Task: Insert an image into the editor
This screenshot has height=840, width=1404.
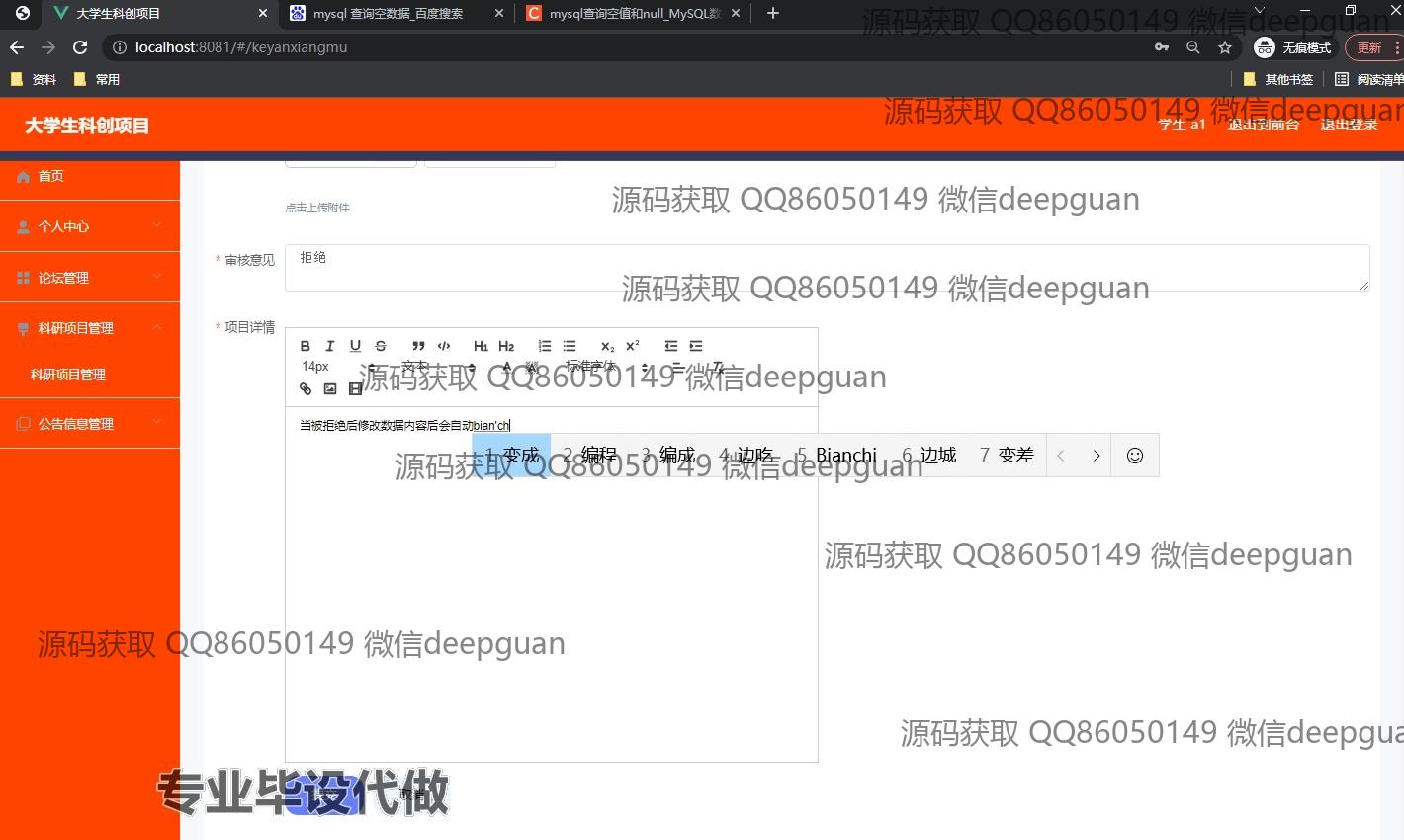Action: 330,388
